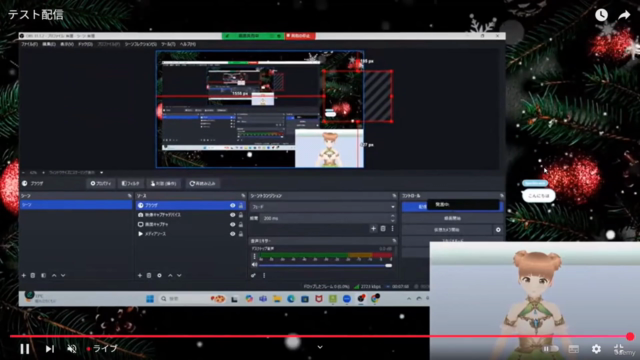This screenshot has height=360, width=640.
Task: Toggle visibility eye of 画面キャプチャ
Action: click(233, 224)
